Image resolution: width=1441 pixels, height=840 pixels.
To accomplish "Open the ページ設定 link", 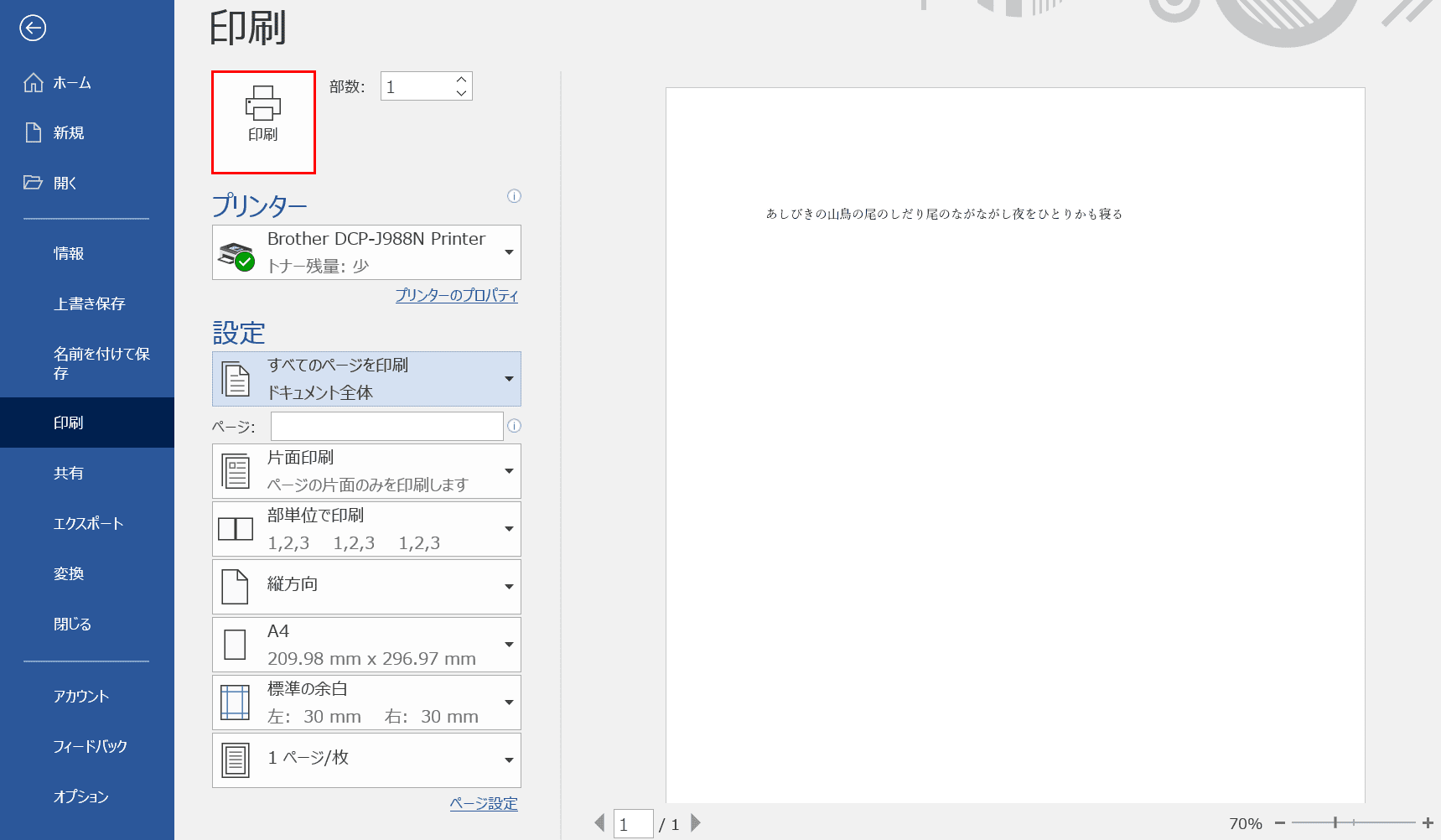I will pos(484,803).
